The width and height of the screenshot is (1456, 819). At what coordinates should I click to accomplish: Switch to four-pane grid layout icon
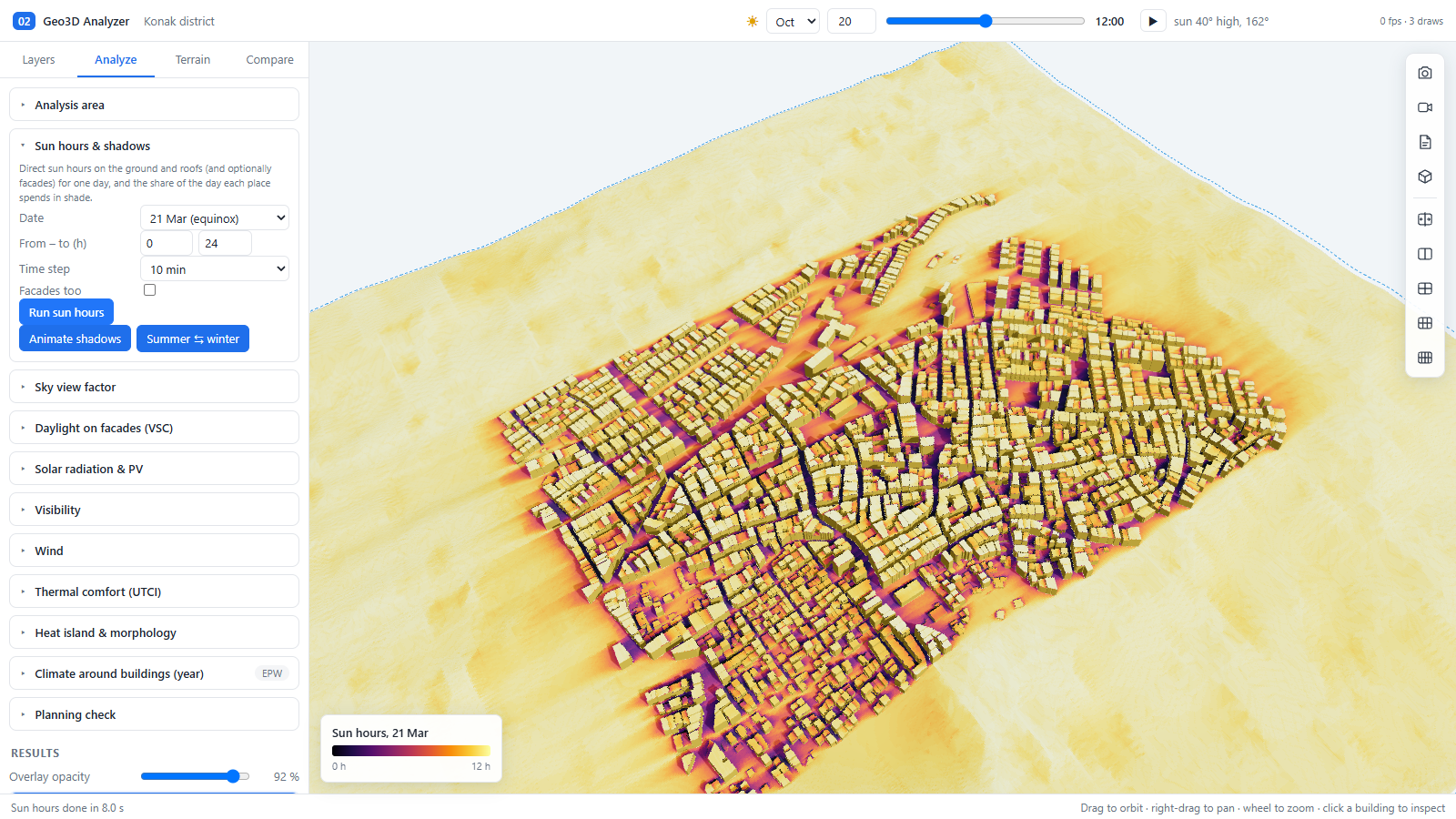point(1425,288)
